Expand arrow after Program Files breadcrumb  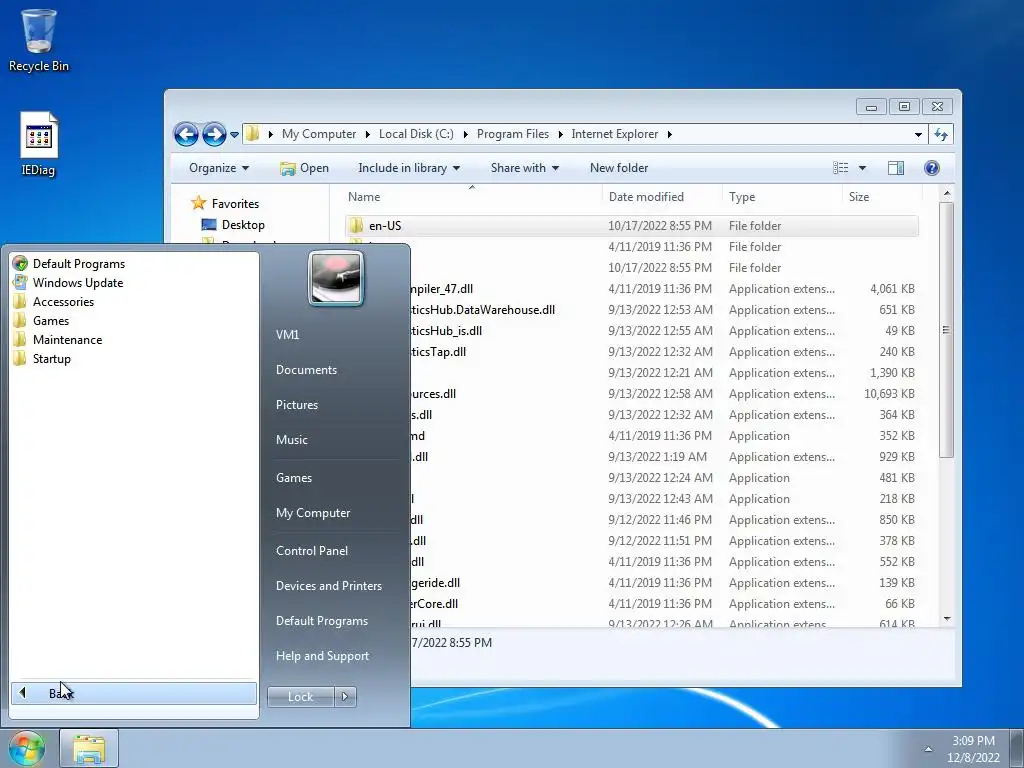point(560,135)
